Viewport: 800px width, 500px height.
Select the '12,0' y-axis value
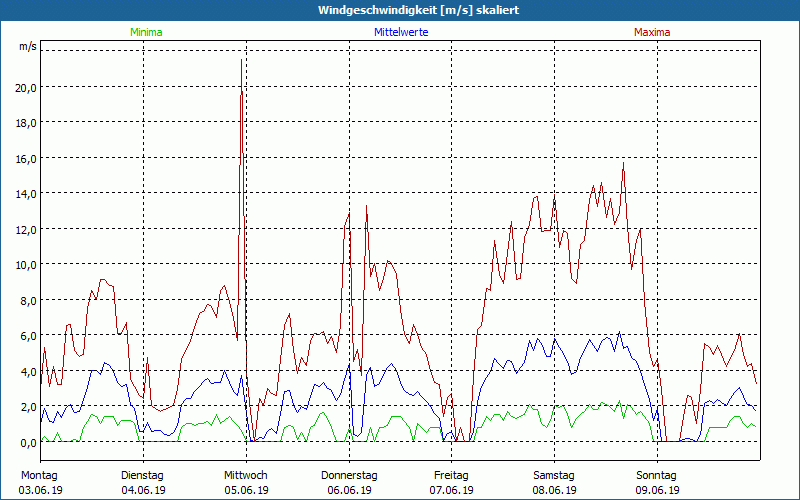pos(26,230)
